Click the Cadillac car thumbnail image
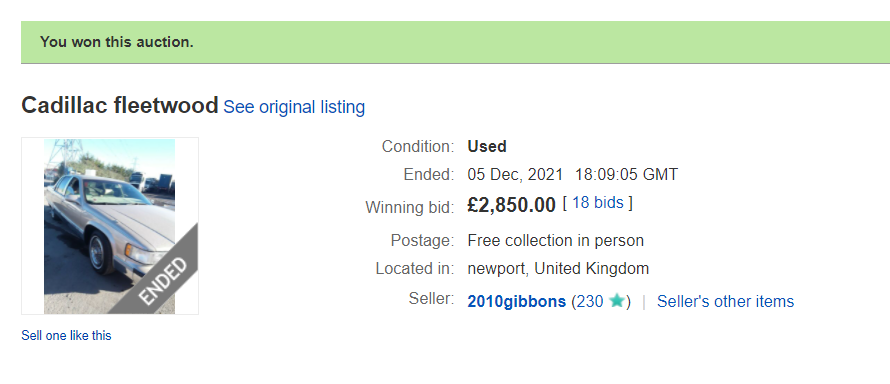The image size is (890, 384). pos(110,226)
